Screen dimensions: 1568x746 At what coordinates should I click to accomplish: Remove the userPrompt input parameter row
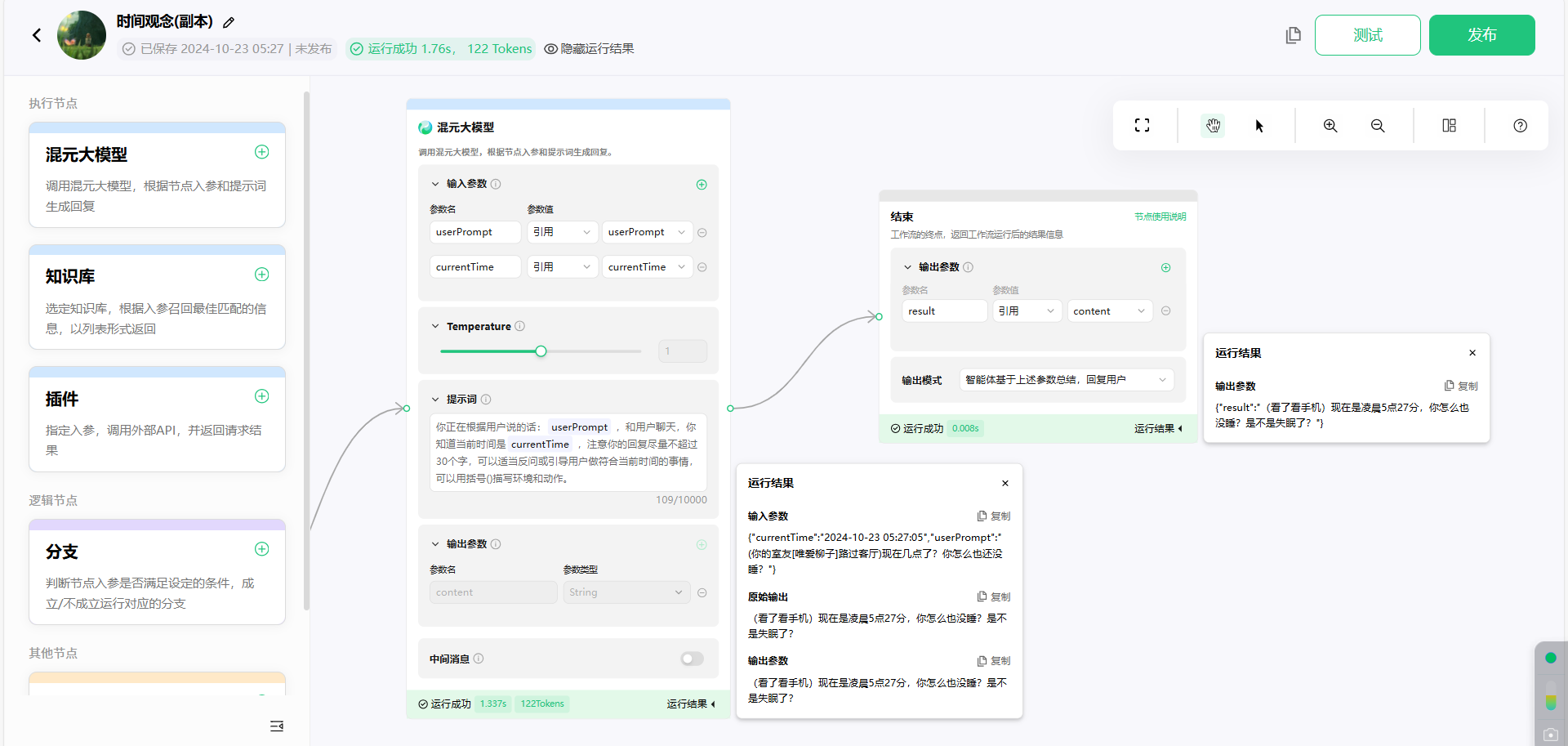(x=702, y=233)
